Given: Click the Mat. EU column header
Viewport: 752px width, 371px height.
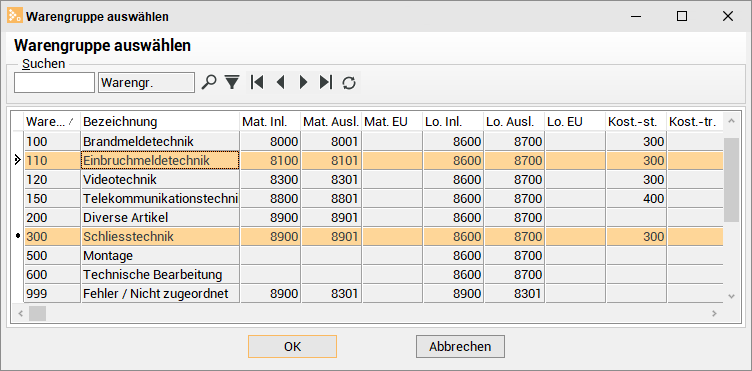Looking at the screenshot, I should pos(392,122).
